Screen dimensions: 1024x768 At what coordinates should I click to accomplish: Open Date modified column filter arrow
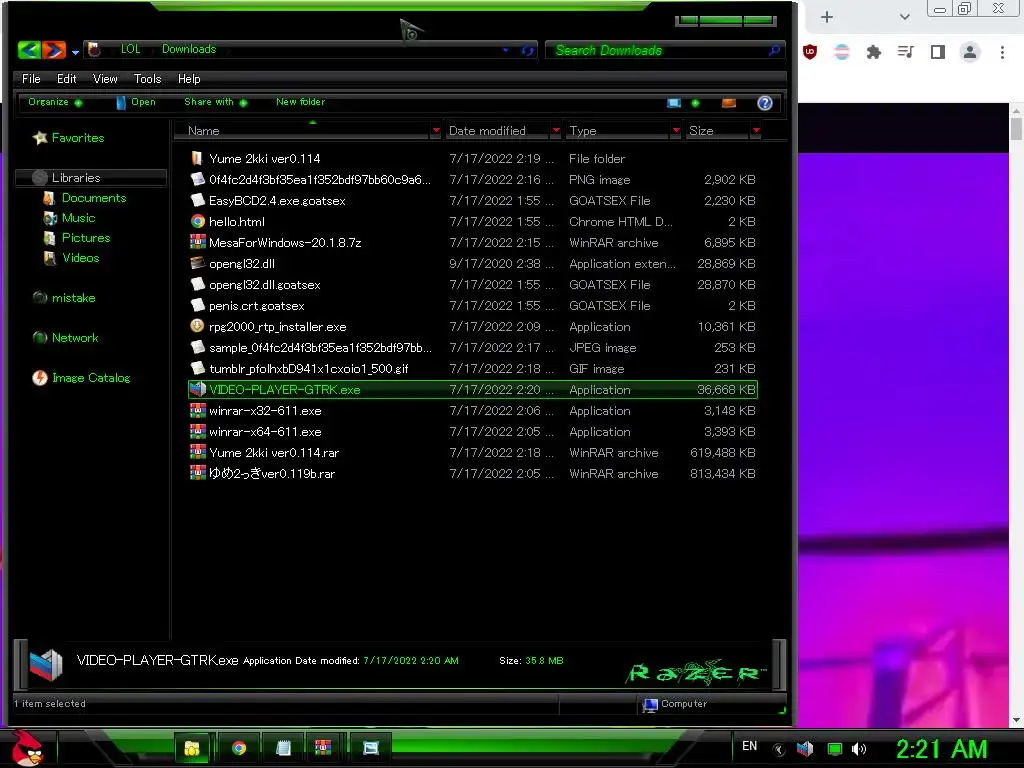point(556,131)
